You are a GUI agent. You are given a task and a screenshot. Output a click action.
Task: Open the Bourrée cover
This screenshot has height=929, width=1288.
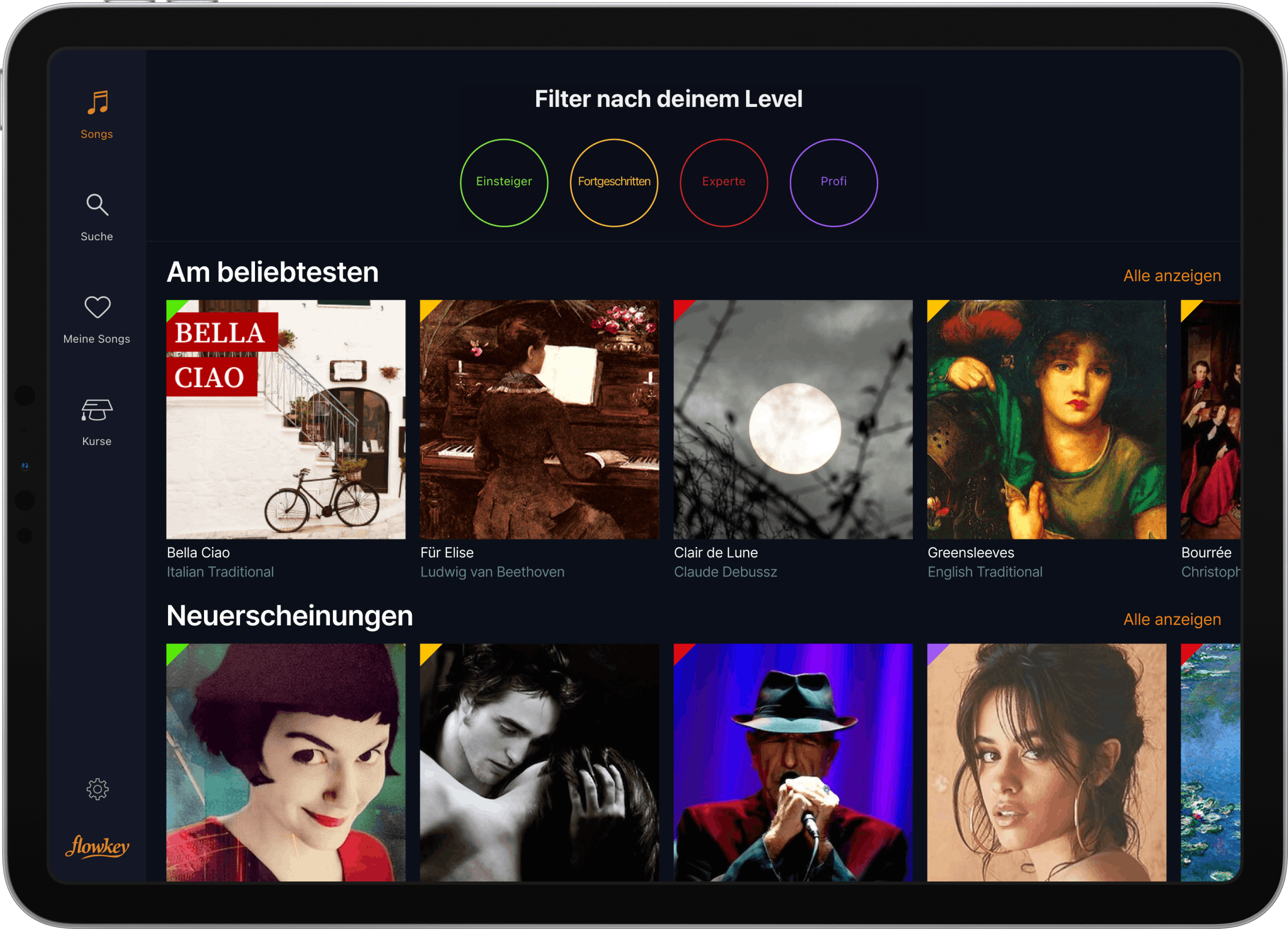(1210, 419)
